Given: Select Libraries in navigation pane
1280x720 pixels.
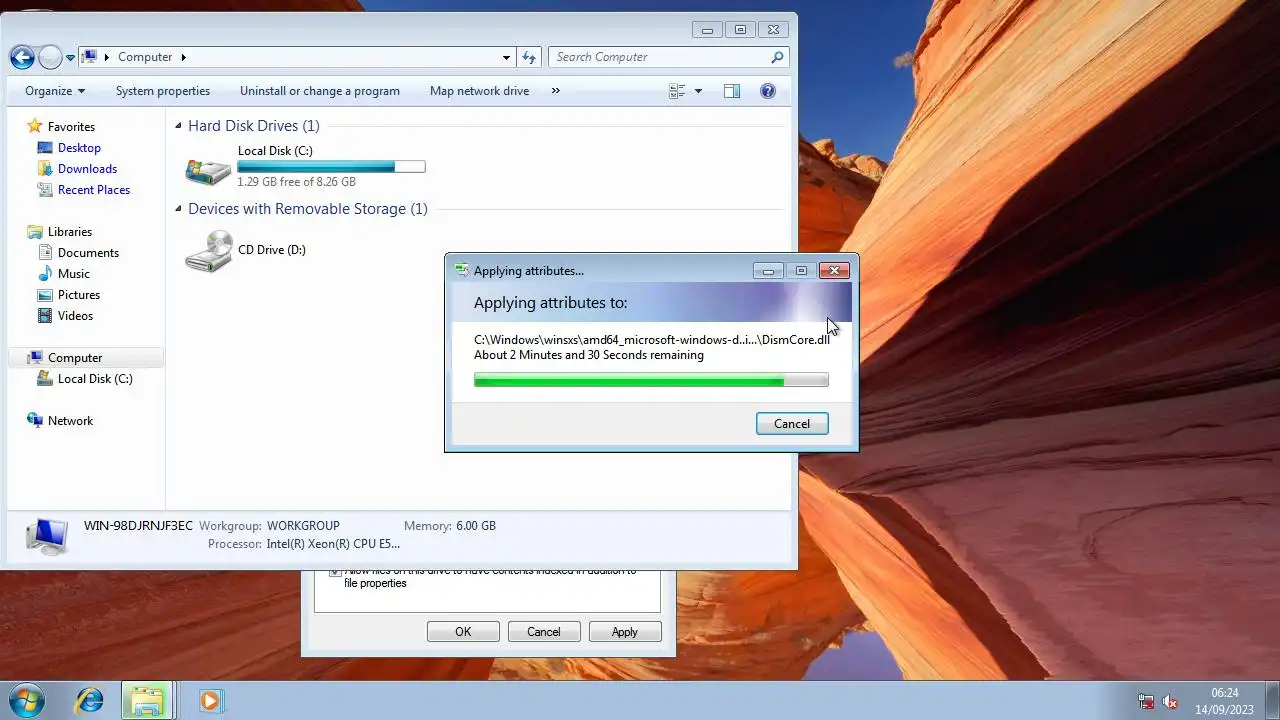Looking at the screenshot, I should click(x=70, y=232).
